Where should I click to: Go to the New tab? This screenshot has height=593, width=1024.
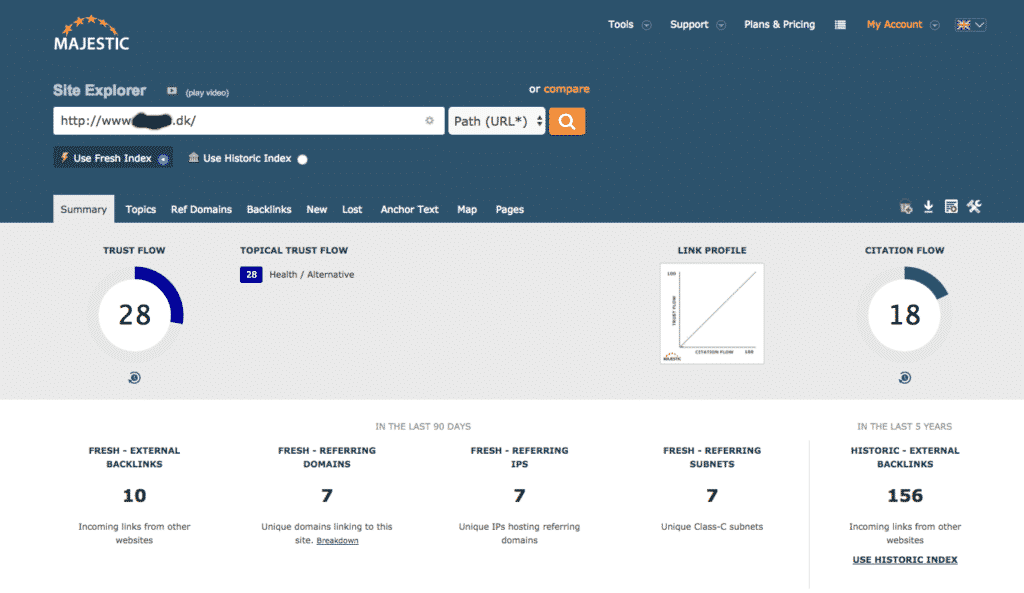[x=317, y=210]
